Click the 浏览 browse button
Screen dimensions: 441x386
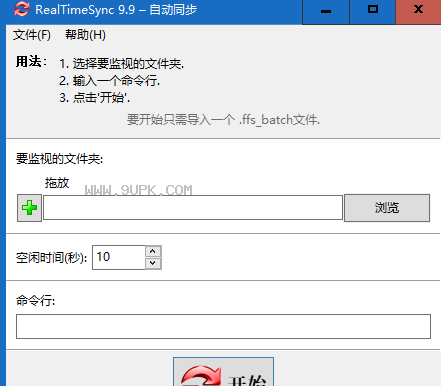pyautogui.click(x=387, y=208)
